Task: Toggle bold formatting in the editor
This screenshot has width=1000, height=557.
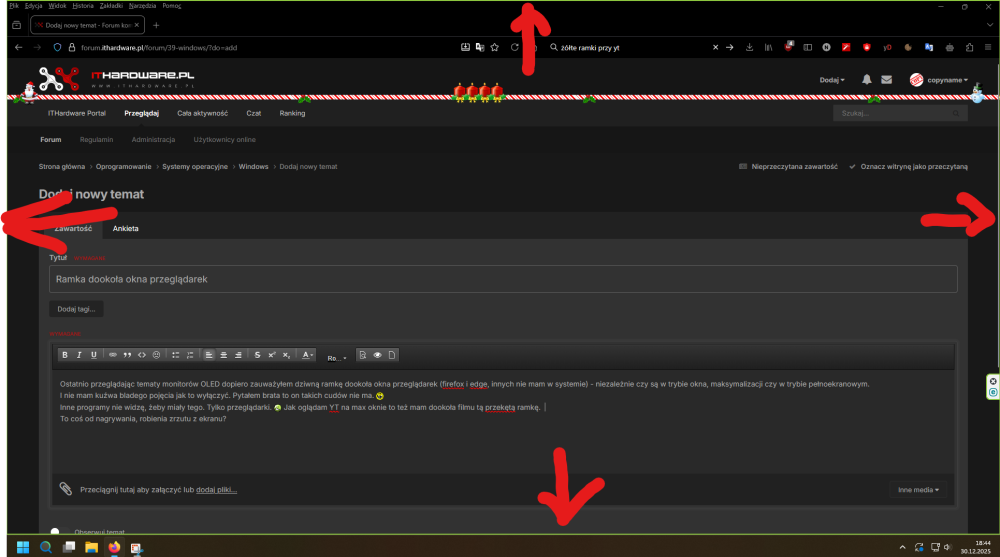Action: pos(65,355)
